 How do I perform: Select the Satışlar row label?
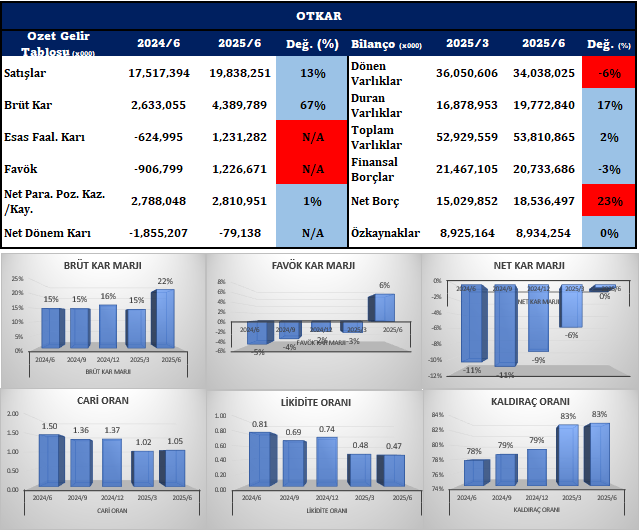click(x=25, y=73)
